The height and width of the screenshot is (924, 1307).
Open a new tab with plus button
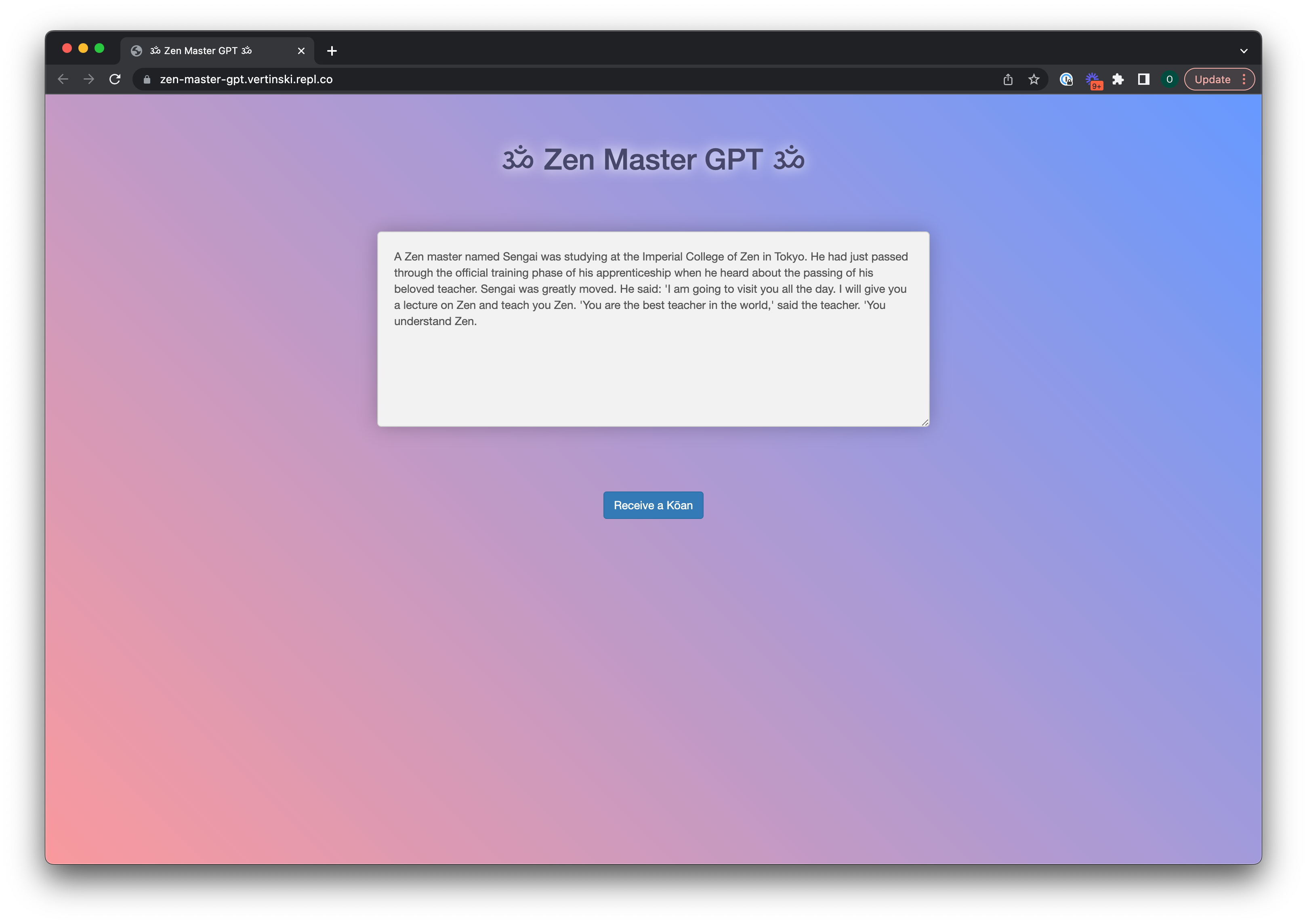click(x=332, y=50)
